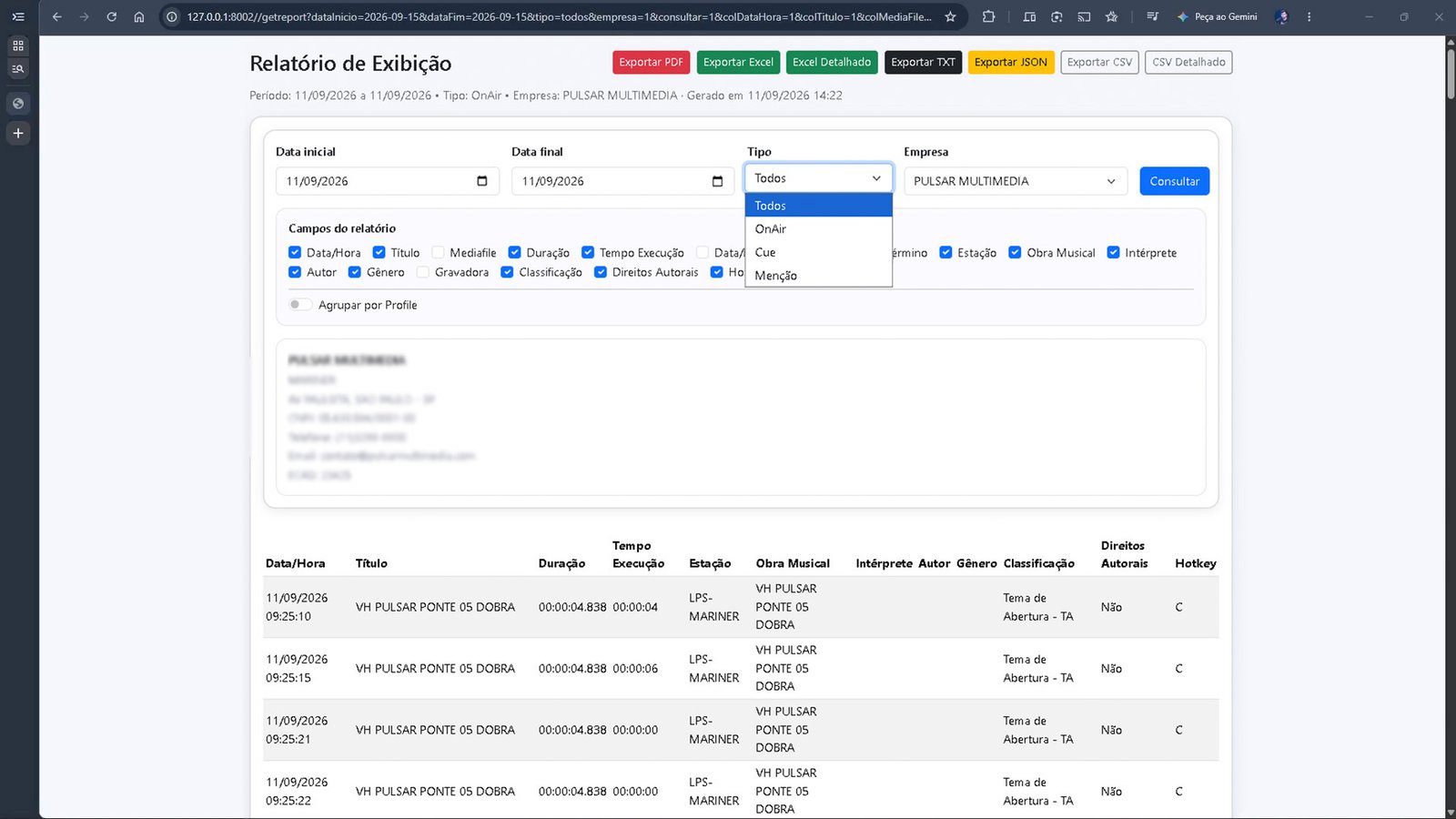Open the browser three-dot menu
The image size is (1456, 819).
[x=1309, y=16]
